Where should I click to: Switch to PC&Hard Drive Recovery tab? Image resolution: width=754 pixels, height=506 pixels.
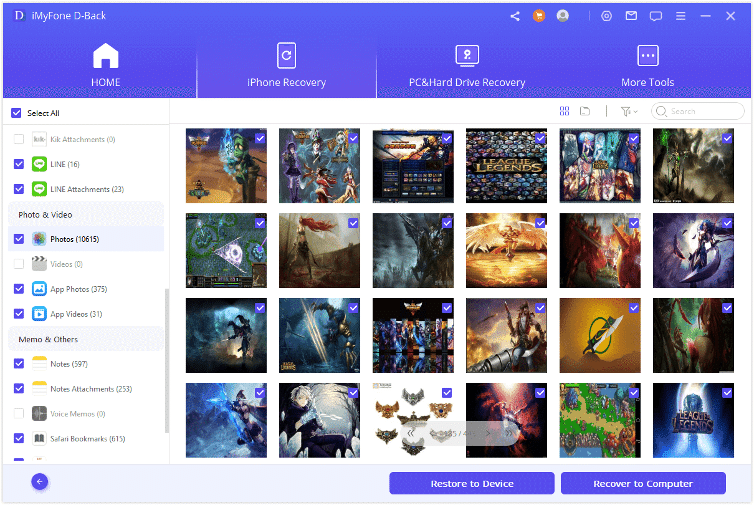coord(467,66)
